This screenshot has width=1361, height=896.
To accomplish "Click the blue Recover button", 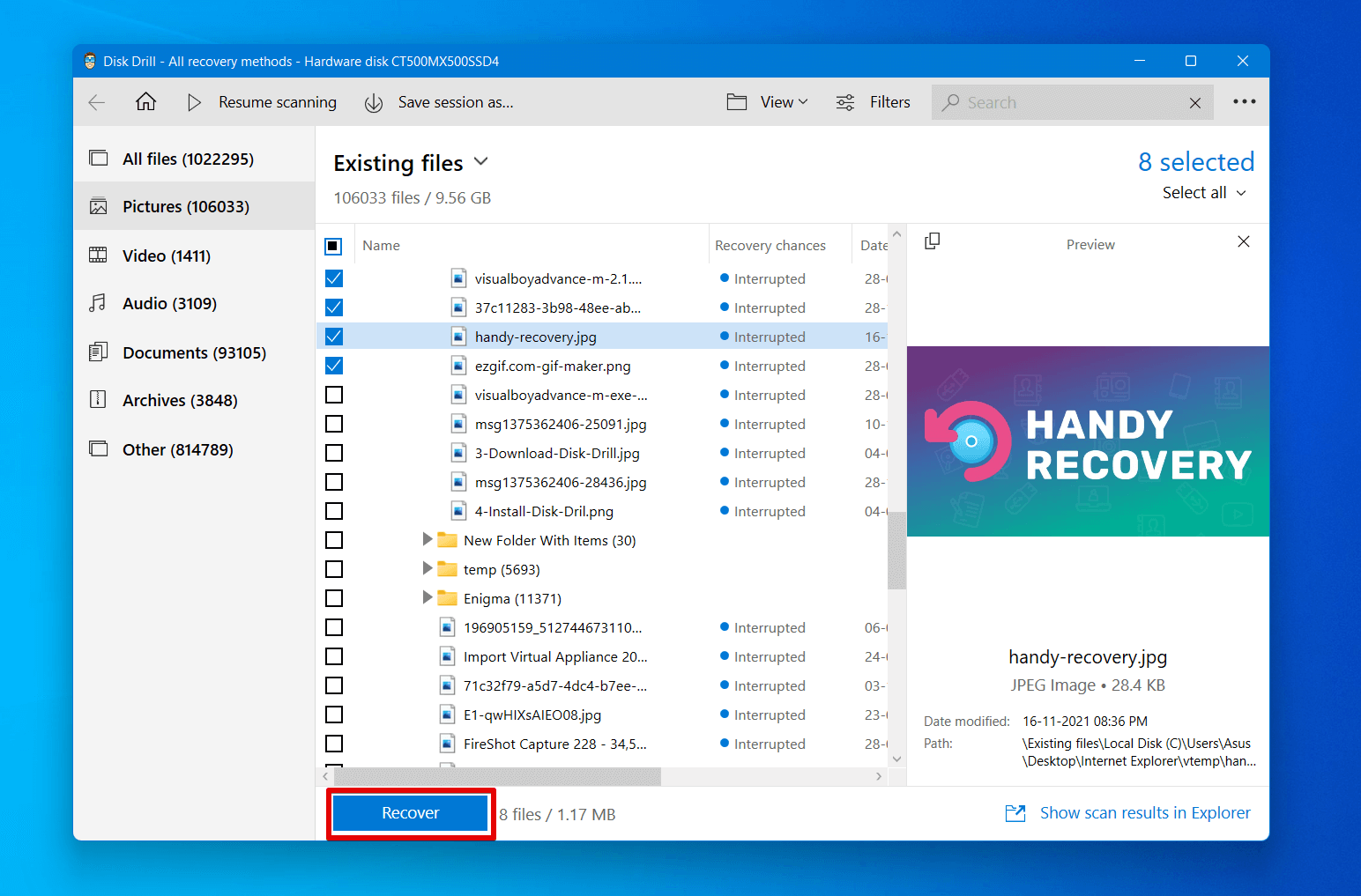I will point(410,813).
